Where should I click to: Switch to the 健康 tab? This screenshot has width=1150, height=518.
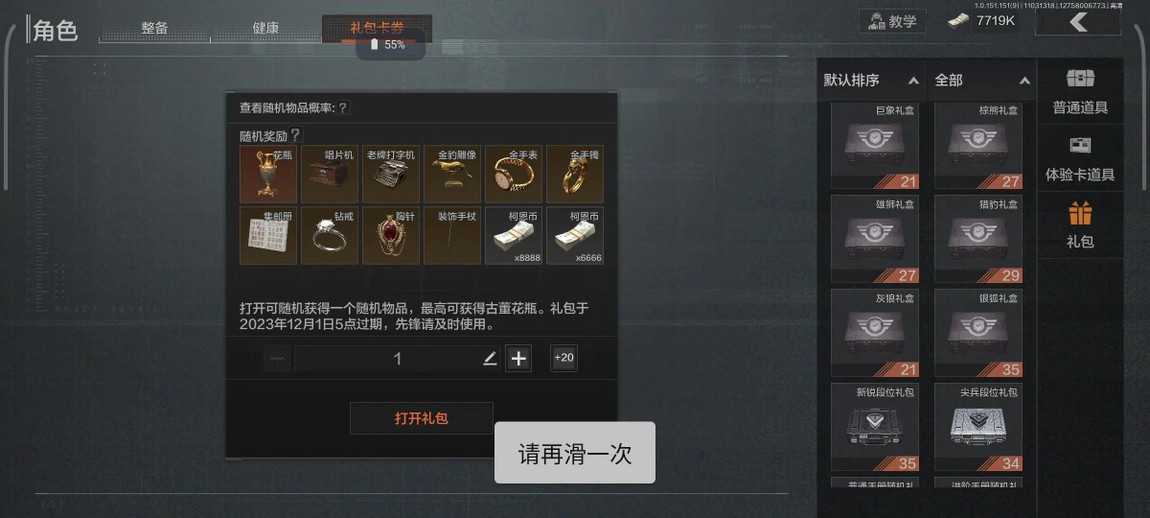pyautogui.click(x=265, y=28)
